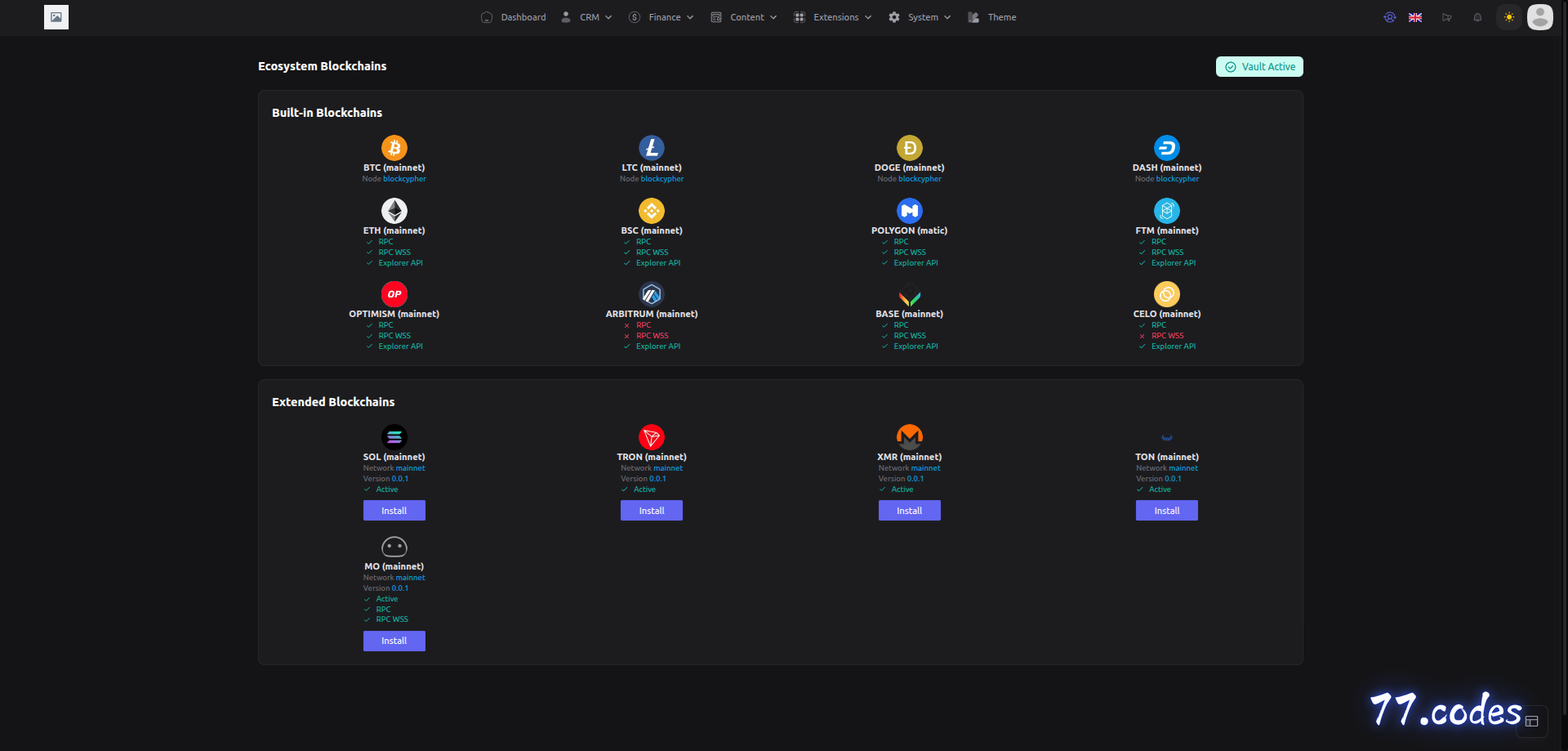
Task: Install the SOL blockchain
Action: (x=394, y=511)
